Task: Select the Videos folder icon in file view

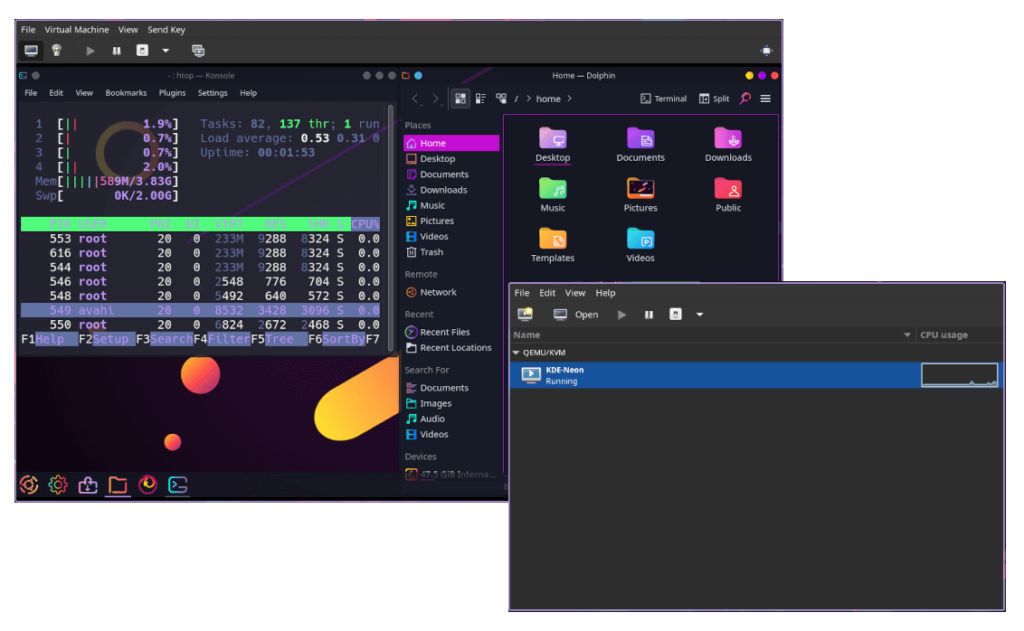Action: click(640, 245)
